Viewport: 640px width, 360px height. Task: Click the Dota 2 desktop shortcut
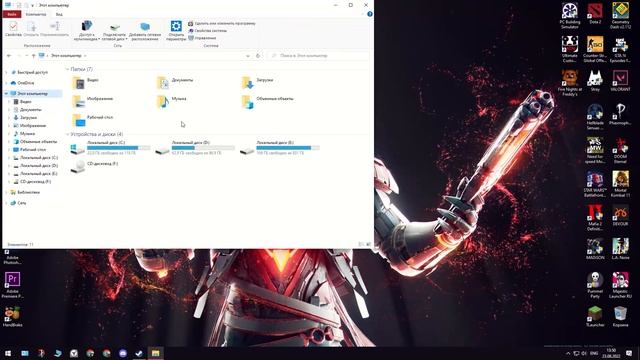(595, 14)
